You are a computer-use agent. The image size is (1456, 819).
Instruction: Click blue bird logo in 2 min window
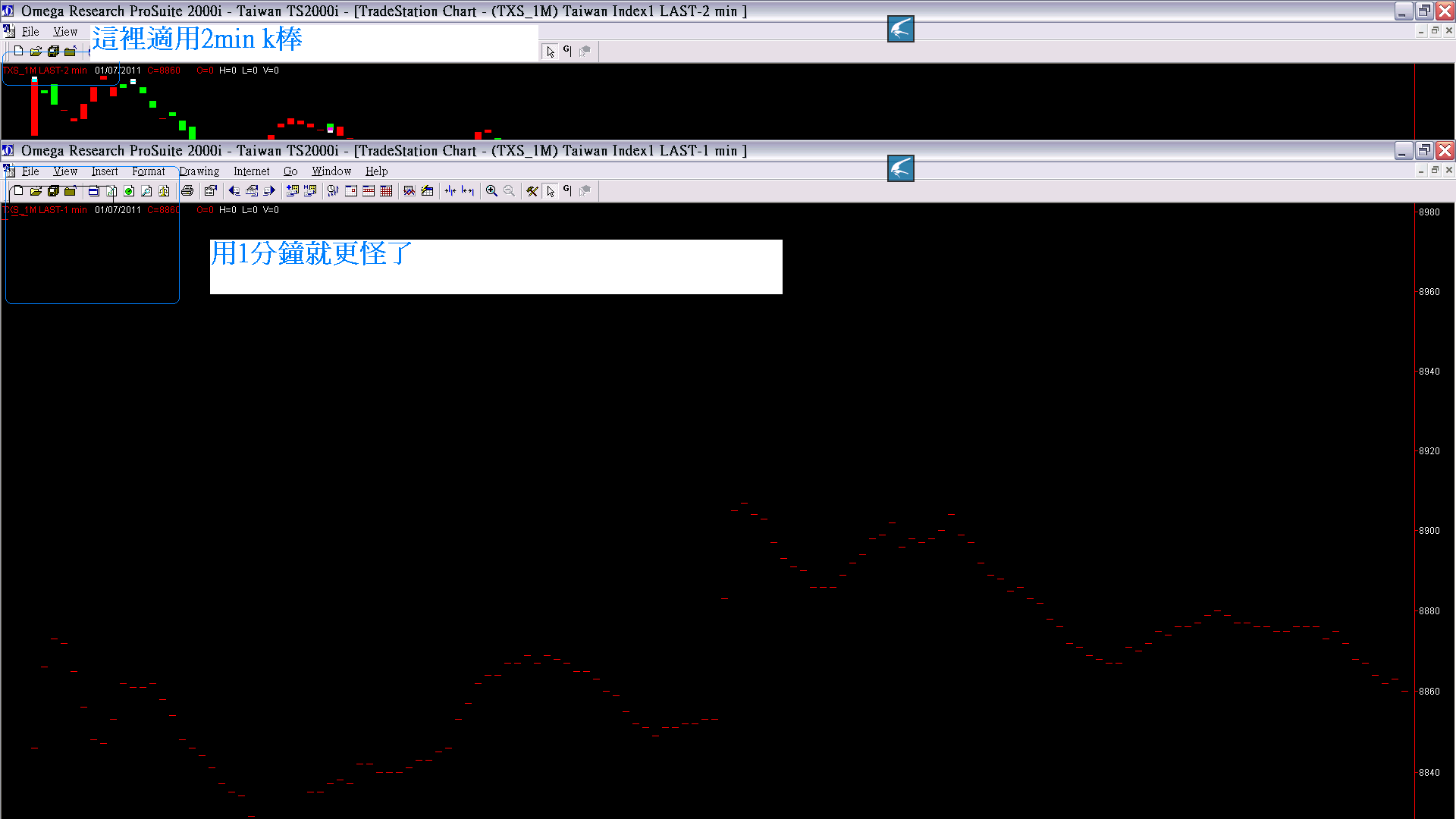pos(901,29)
